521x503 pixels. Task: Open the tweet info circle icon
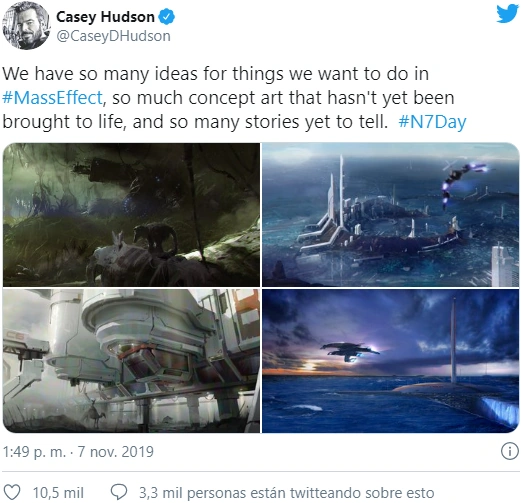(510, 452)
